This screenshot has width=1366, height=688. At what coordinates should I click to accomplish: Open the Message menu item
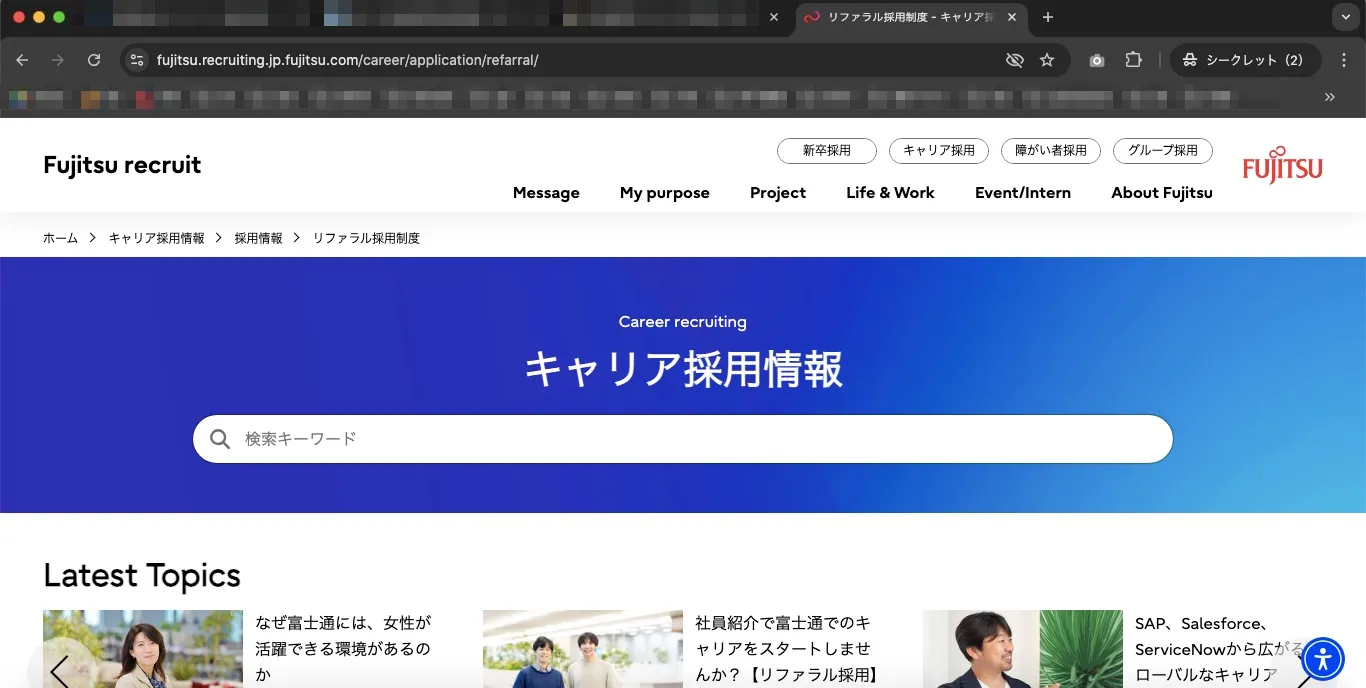pos(546,193)
